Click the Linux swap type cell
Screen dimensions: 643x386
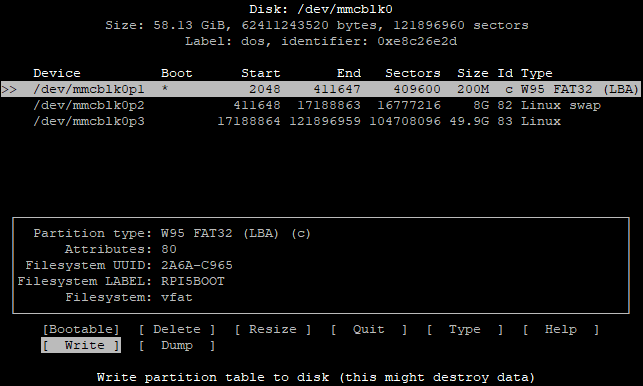click(x=561, y=105)
